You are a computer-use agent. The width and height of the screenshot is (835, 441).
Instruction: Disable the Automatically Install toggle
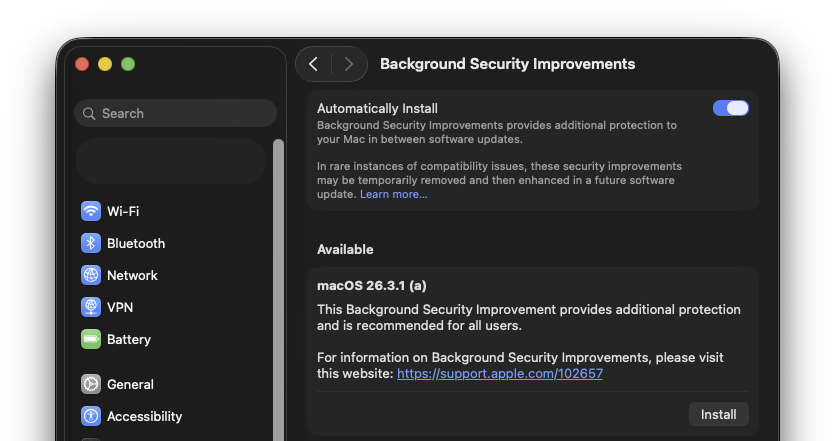730,108
